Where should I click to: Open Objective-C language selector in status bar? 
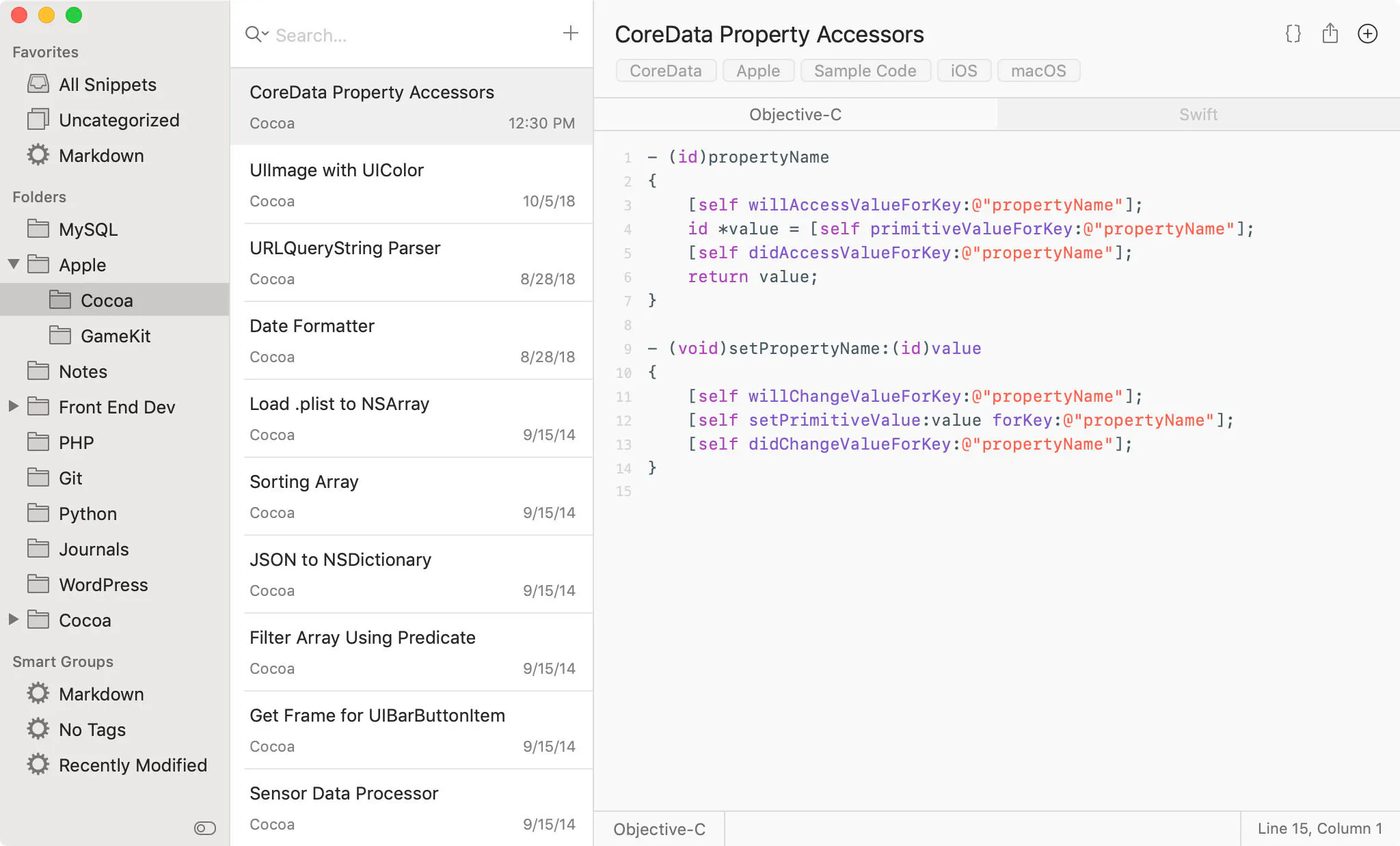(659, 828)
